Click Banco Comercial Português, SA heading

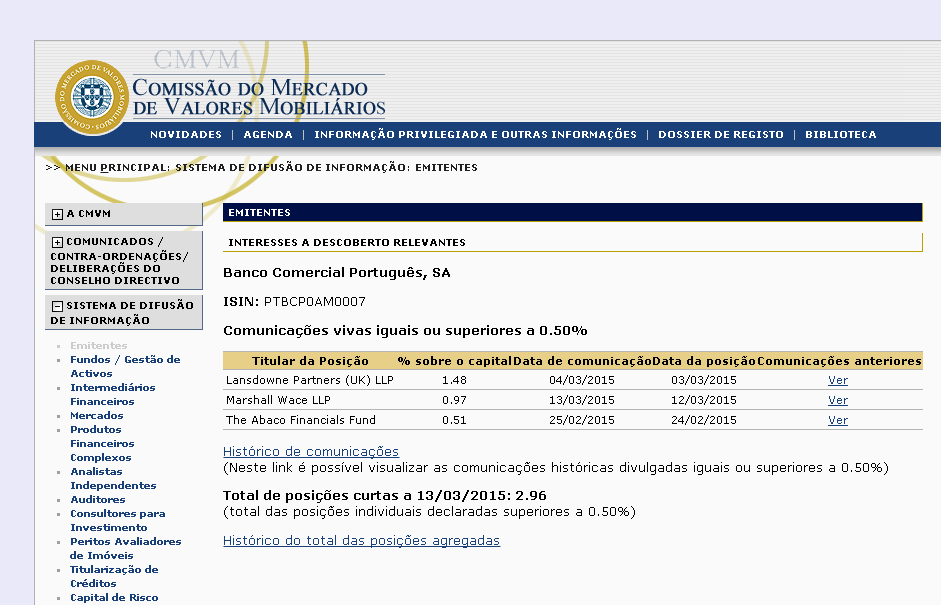337,272
